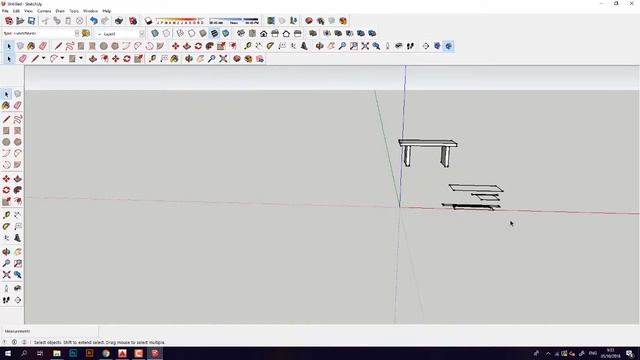
Task: Open 3D Warehouse from Getting Started toolbar
Action: click(x=237, y=59)
